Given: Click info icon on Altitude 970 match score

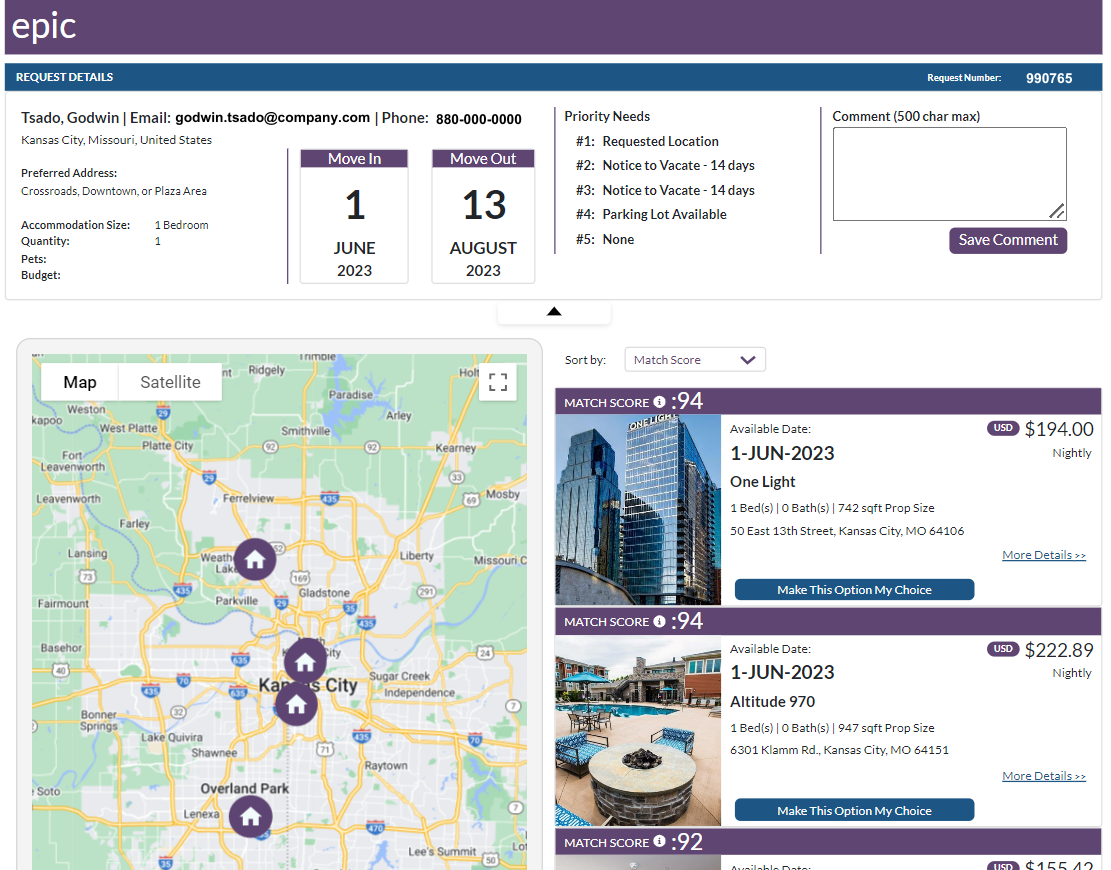Looking at the screenshot, I should point(660,621).
